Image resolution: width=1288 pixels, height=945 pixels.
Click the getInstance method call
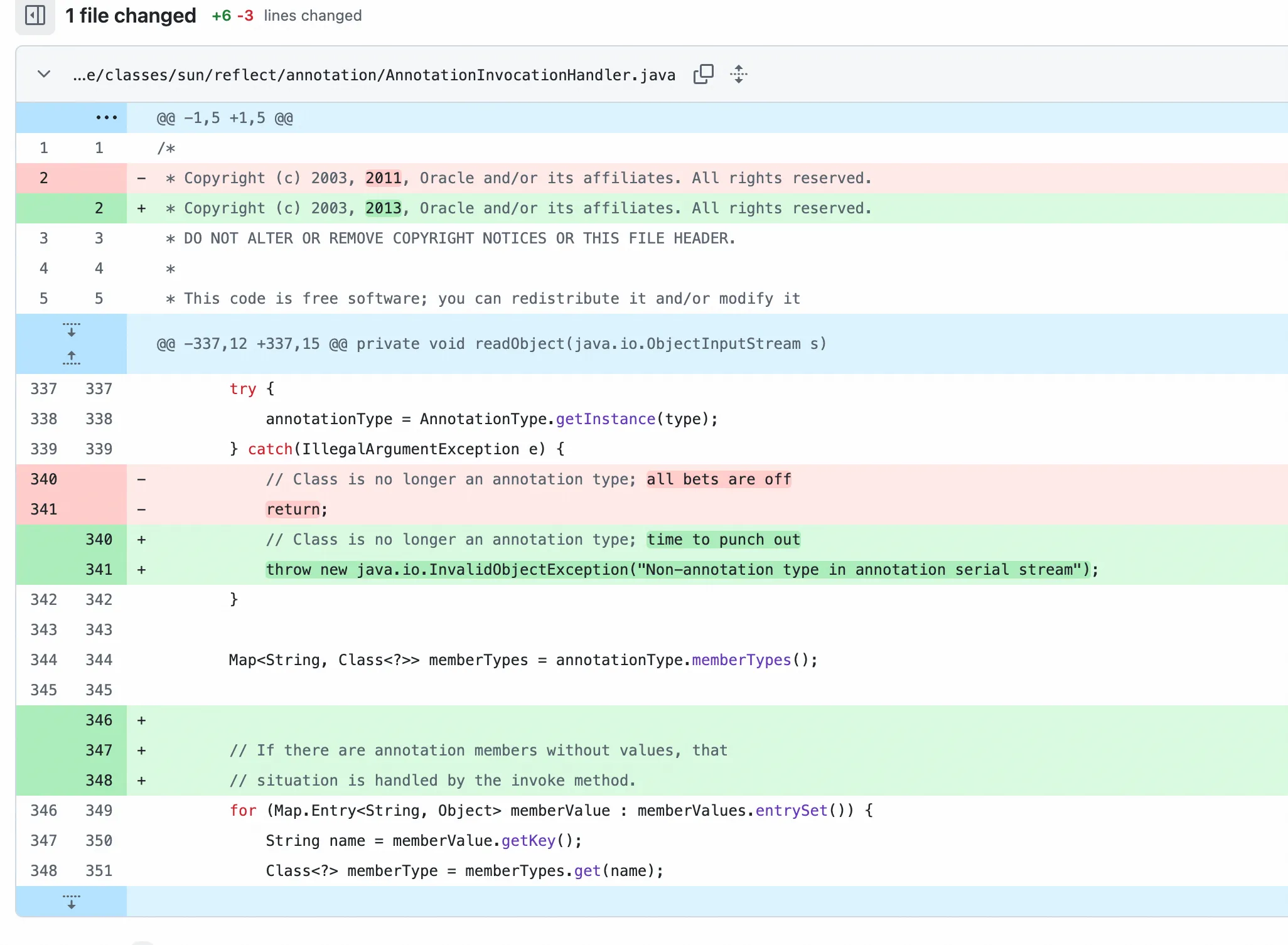click(x=605, y=419)
